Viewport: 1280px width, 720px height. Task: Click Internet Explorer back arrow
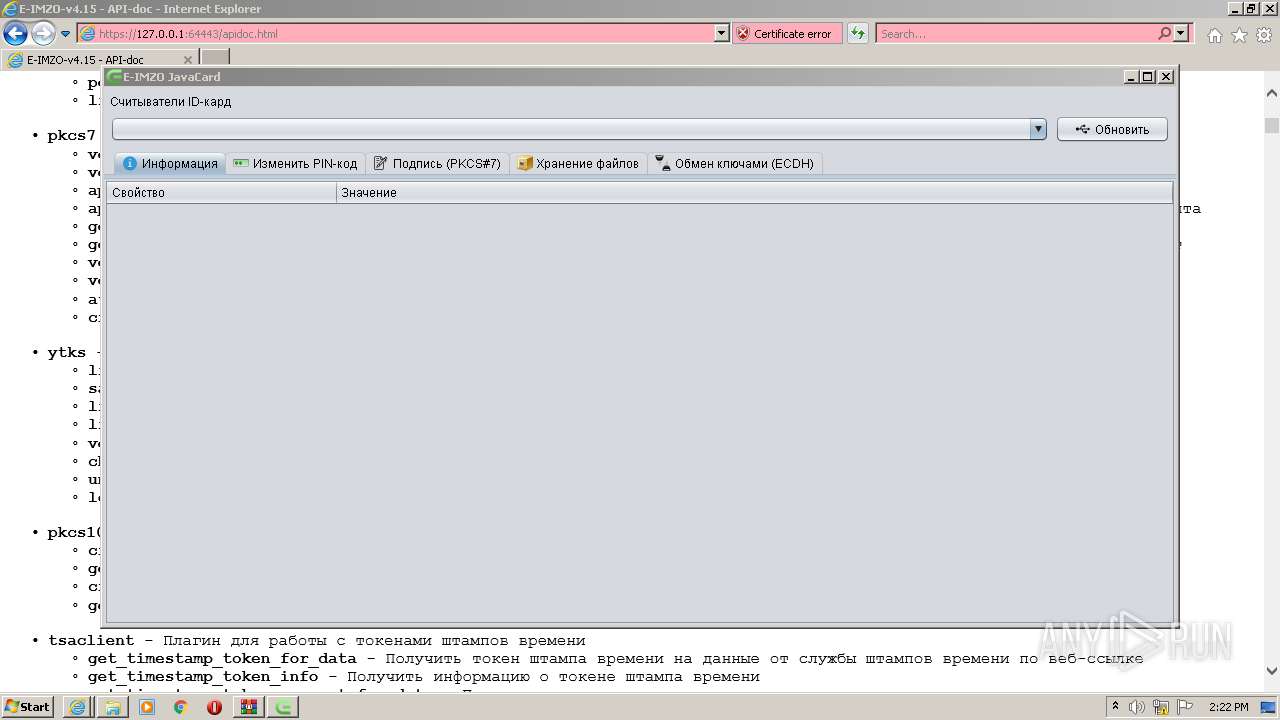point(15,34)
